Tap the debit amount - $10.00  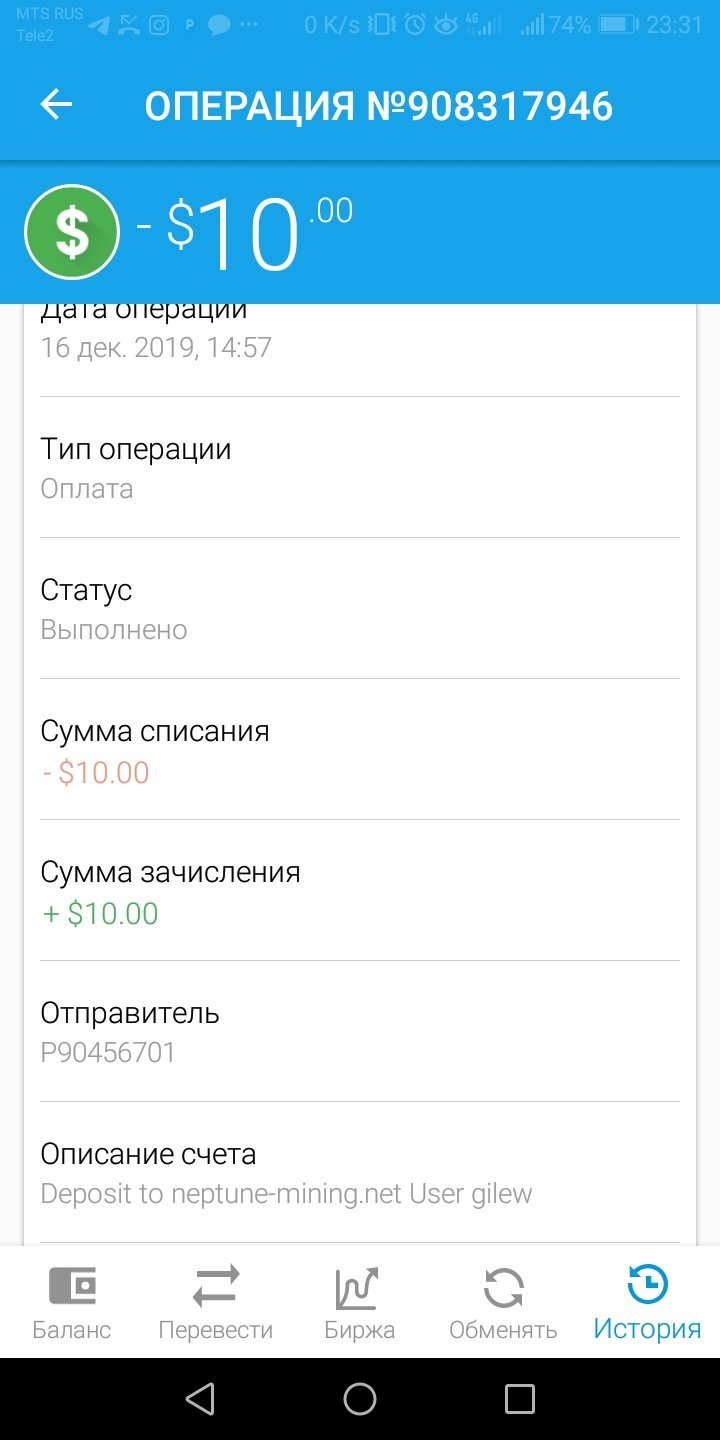(96, 772)
